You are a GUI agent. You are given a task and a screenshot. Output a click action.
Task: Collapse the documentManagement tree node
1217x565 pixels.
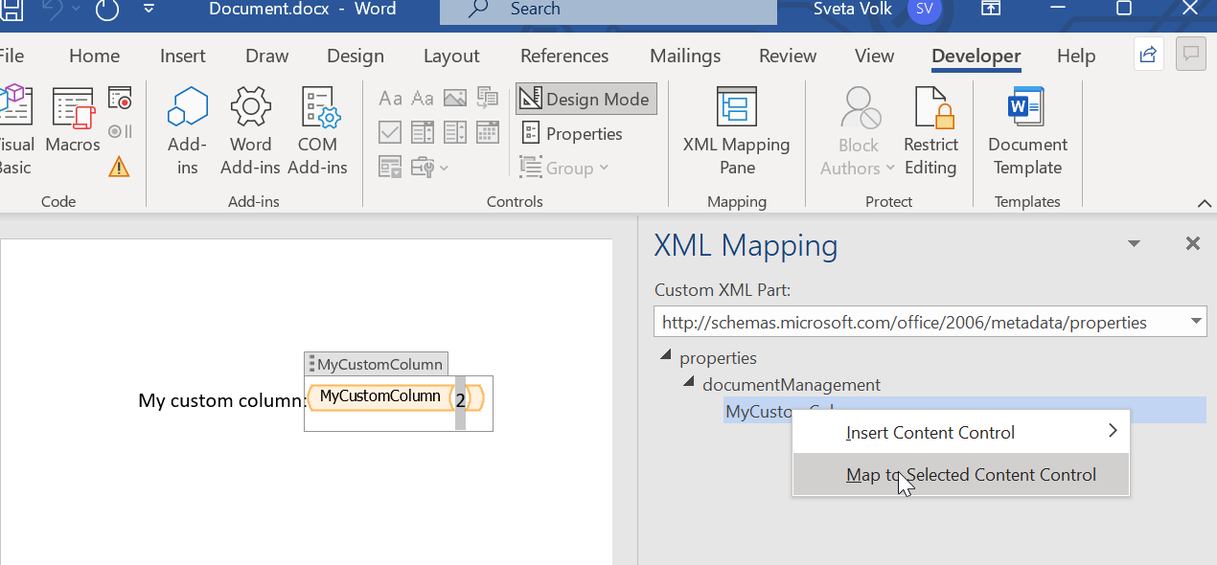point(688,384)
